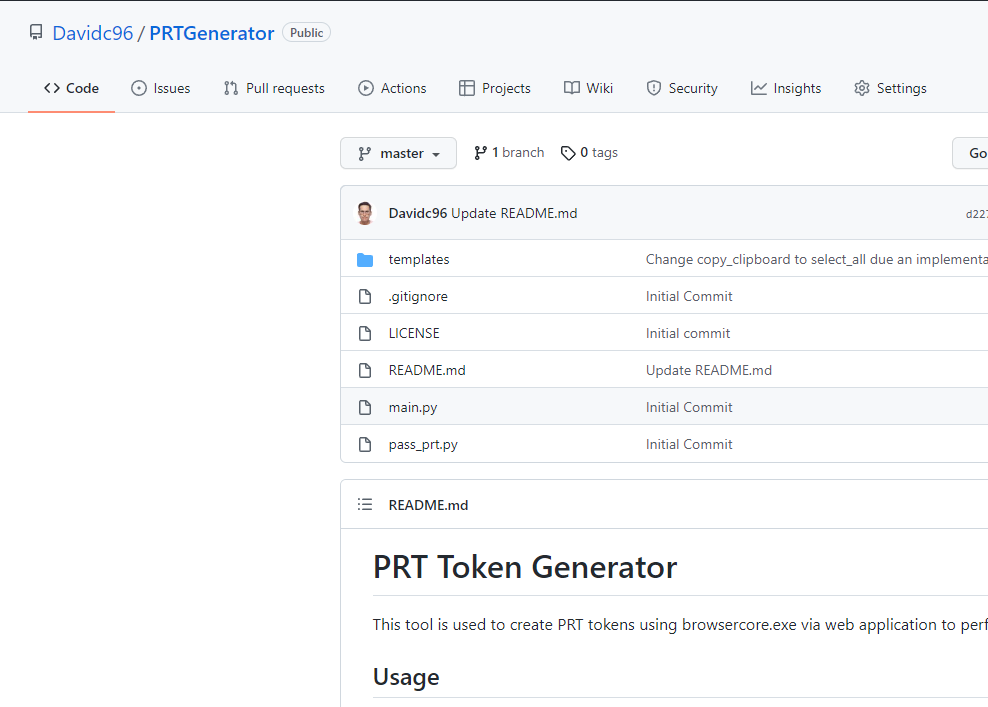Open README.md in the file list
Screen dimensions: 988x707
click(427, 371)
